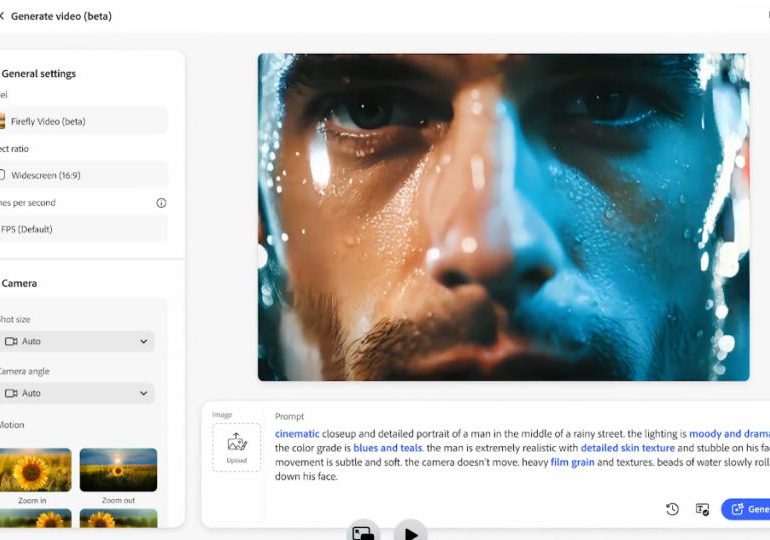
Task: Click into the Prompt text field
Action: coord(522,455)
